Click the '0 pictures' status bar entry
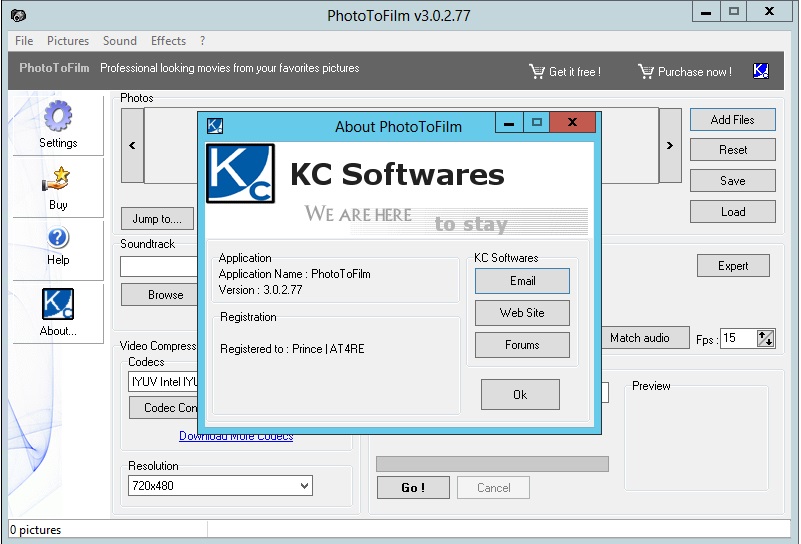This screenshot has height=544, width=801. 36,530
